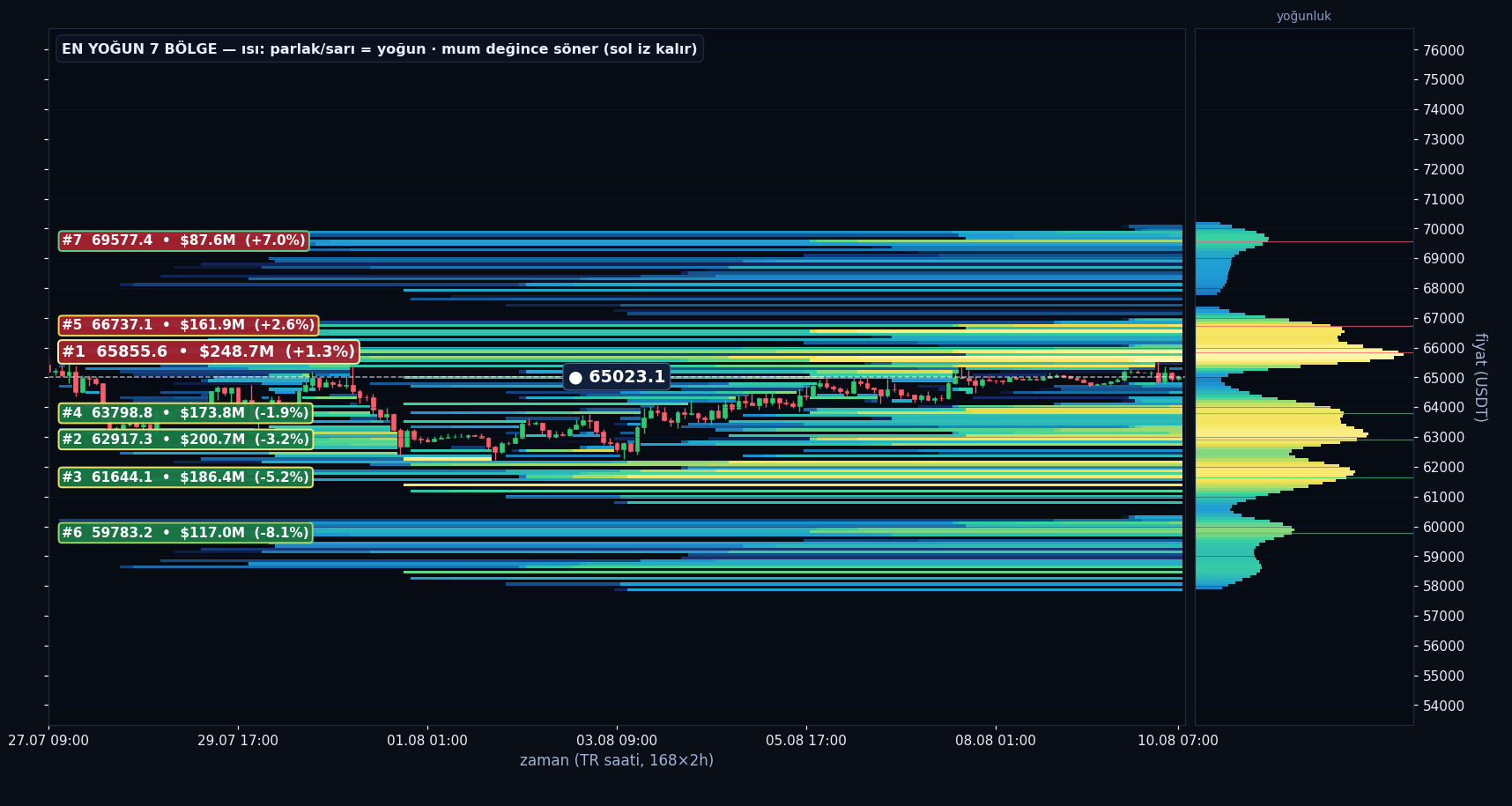Click the yoğunluk panel title
1512x806 pixels.
pos(1303,16)
